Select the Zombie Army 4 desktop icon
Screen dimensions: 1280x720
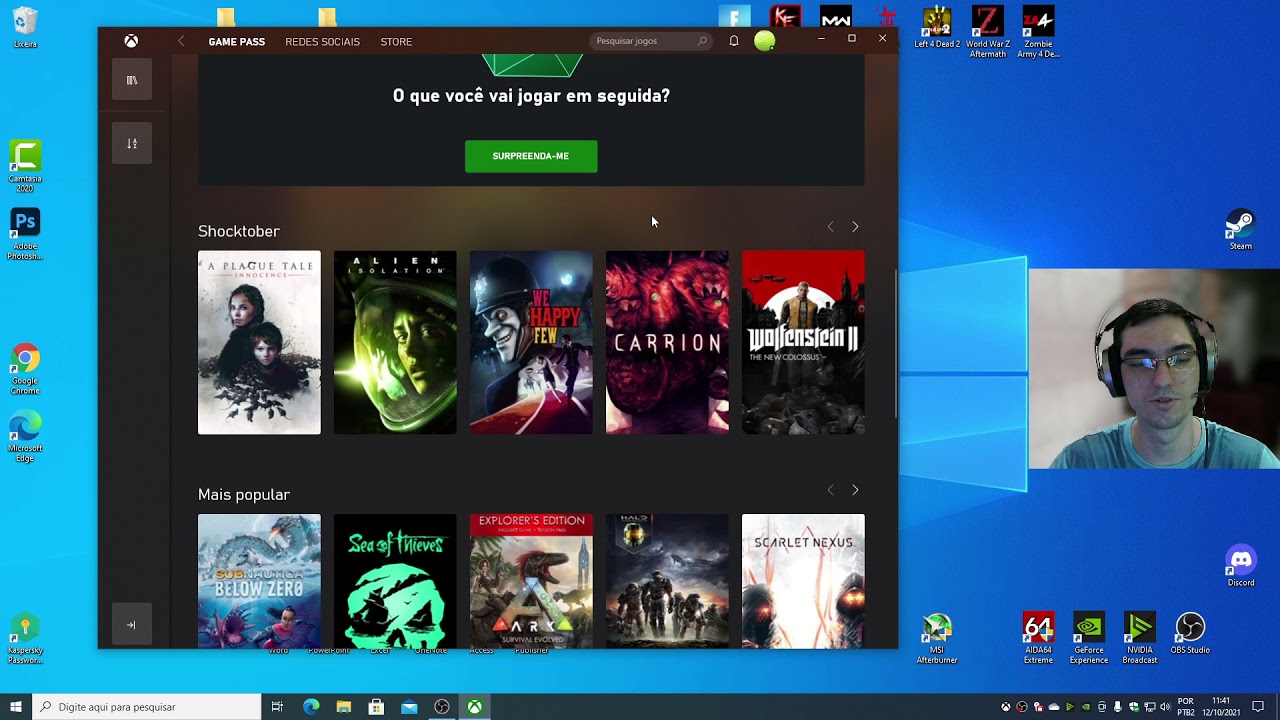pyautogui.click(x=1038, y=32)
